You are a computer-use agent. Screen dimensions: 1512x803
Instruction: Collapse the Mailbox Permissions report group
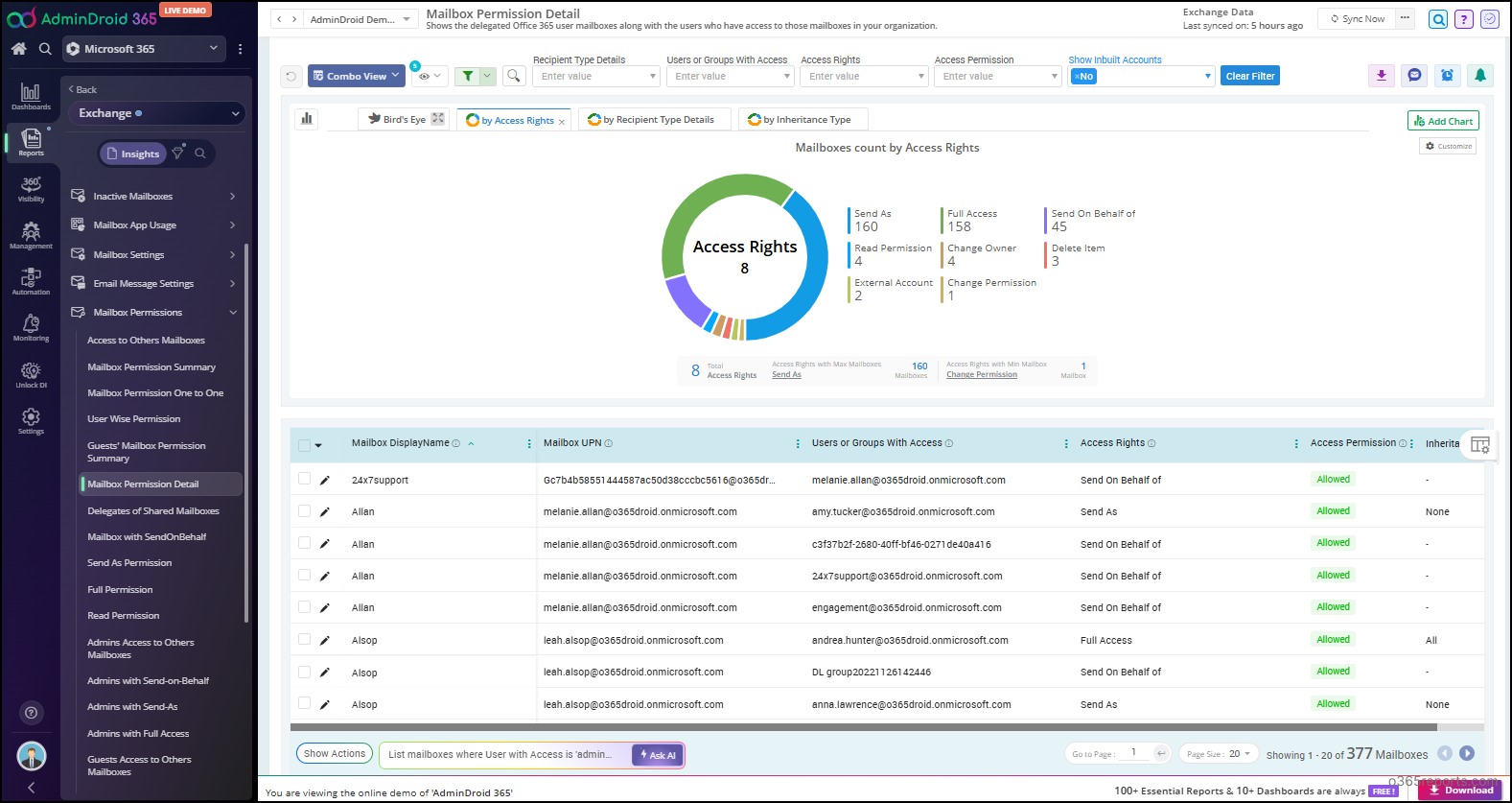[x=153, y=313]
